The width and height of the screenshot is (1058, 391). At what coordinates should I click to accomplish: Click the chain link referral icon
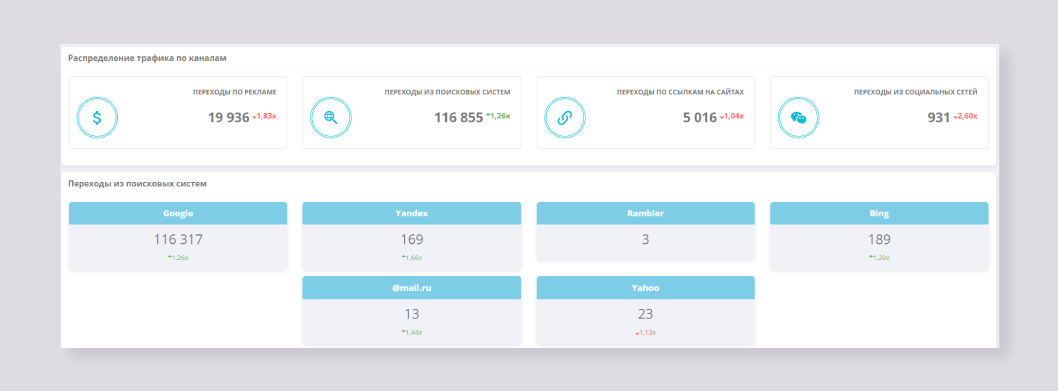(565, 118)
